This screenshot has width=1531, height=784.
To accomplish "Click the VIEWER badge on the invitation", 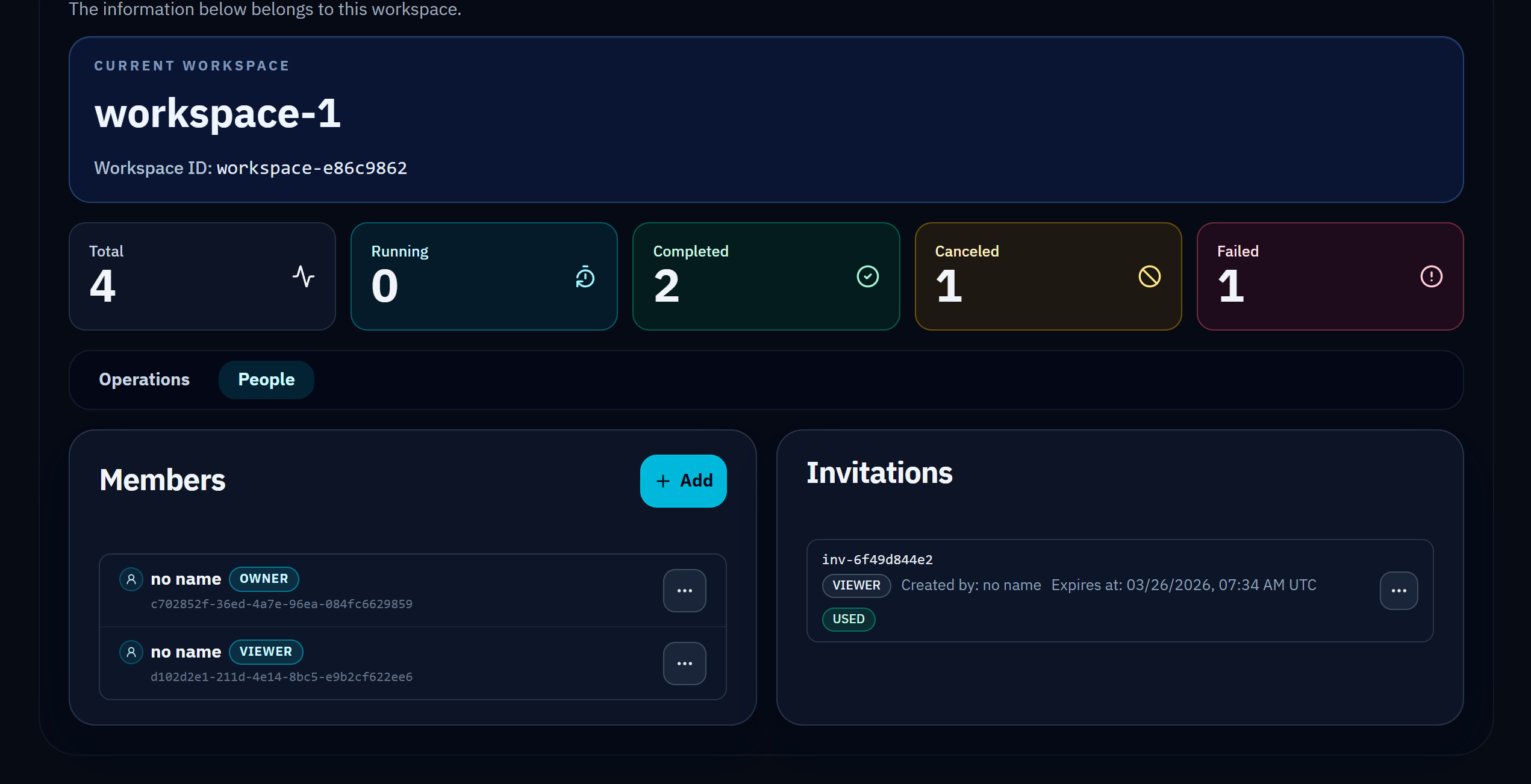I will click(x=856, y=585).
